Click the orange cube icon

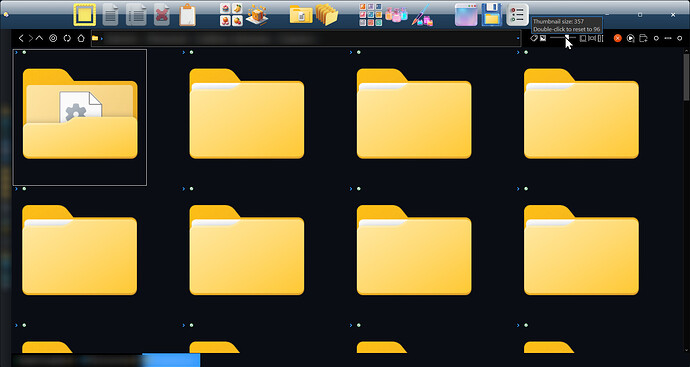click(x=257, y=15)
